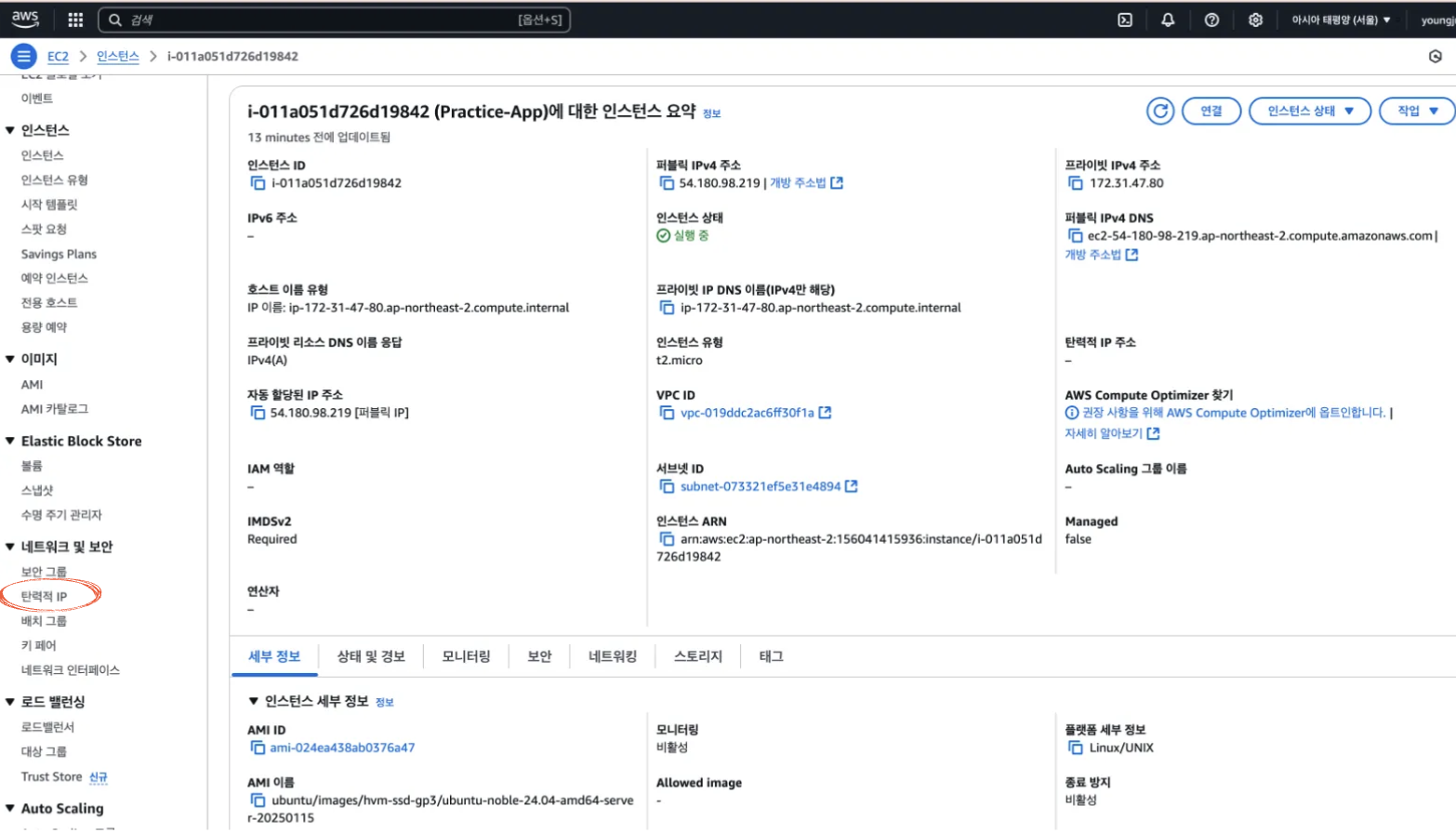Open the ami-024ea438ab0376a47 link

pyautogui.click(x=342, y=747)
